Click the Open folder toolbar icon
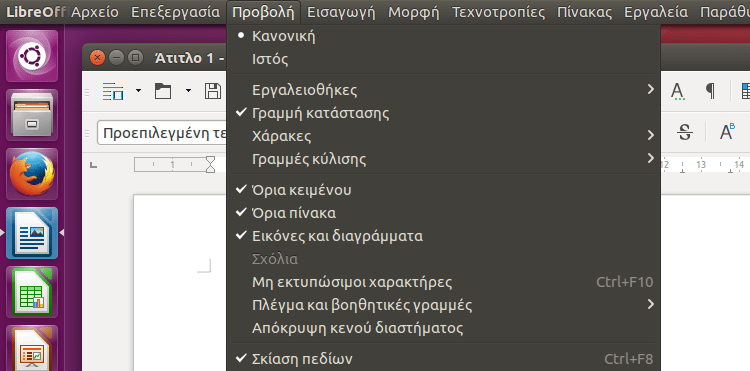The image size is (750, 371). click(x=163, y=90)
